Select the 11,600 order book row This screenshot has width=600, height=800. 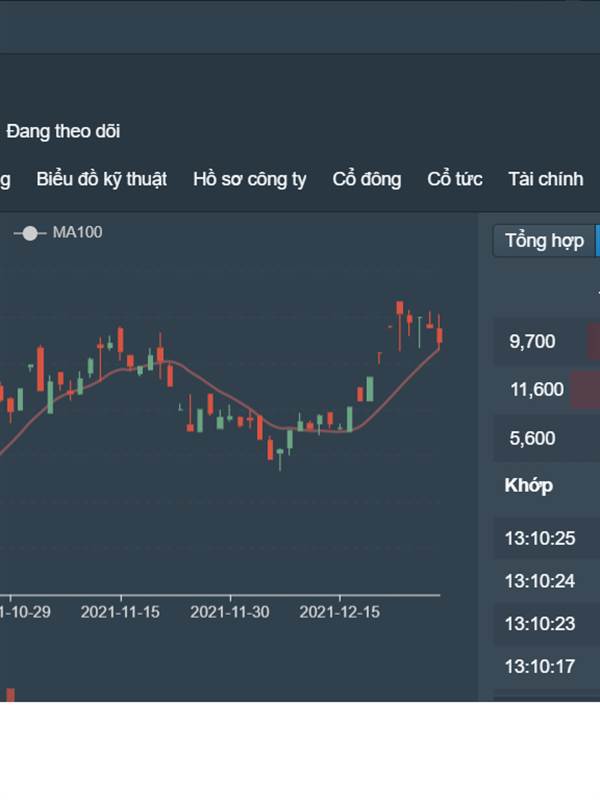click(546, 389)
